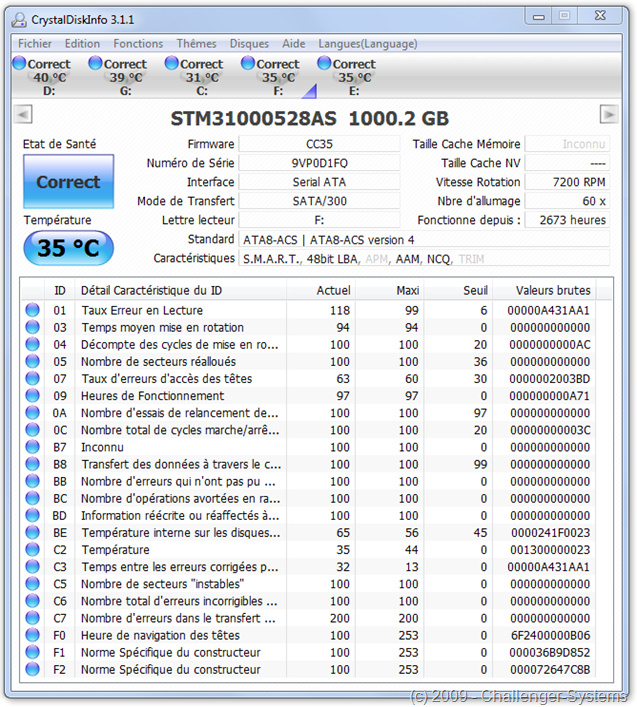This screenshot has height=707, width=637.
Task: Click the Caractéristiques S.M.A.R.T. field
Action: [x=424, y=259]
